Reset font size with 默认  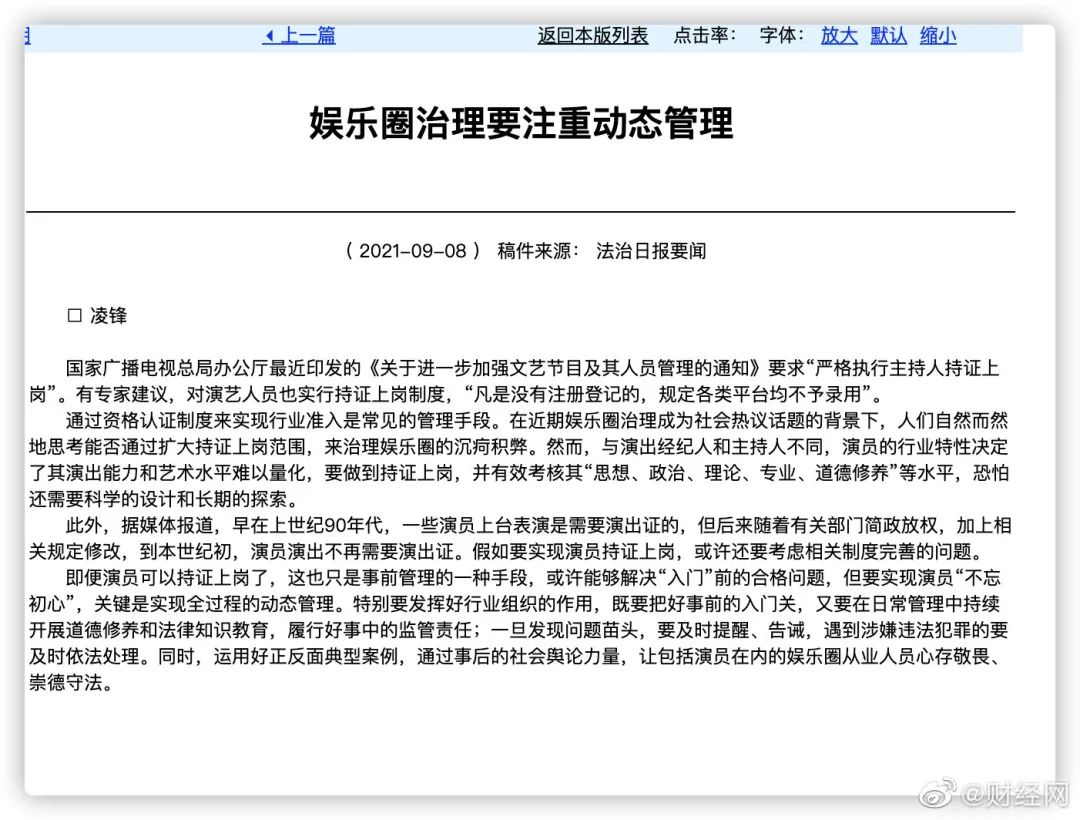[x=888, y=36]
